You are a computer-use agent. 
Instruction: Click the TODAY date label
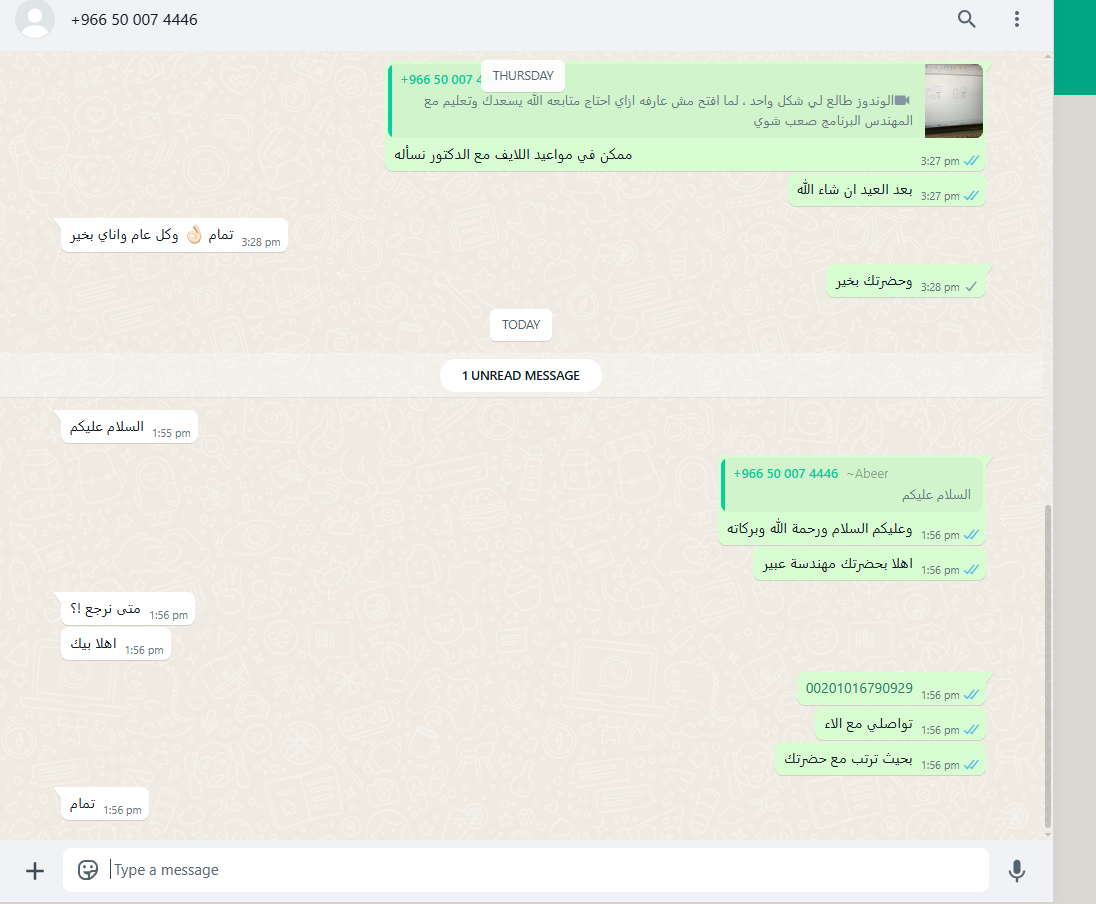pos(521,325)
